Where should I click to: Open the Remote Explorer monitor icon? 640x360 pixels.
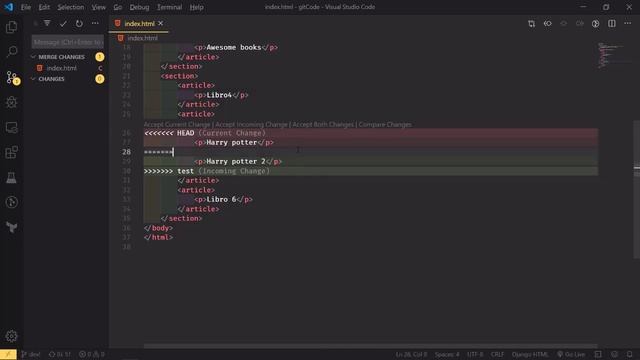coord(11,127)
